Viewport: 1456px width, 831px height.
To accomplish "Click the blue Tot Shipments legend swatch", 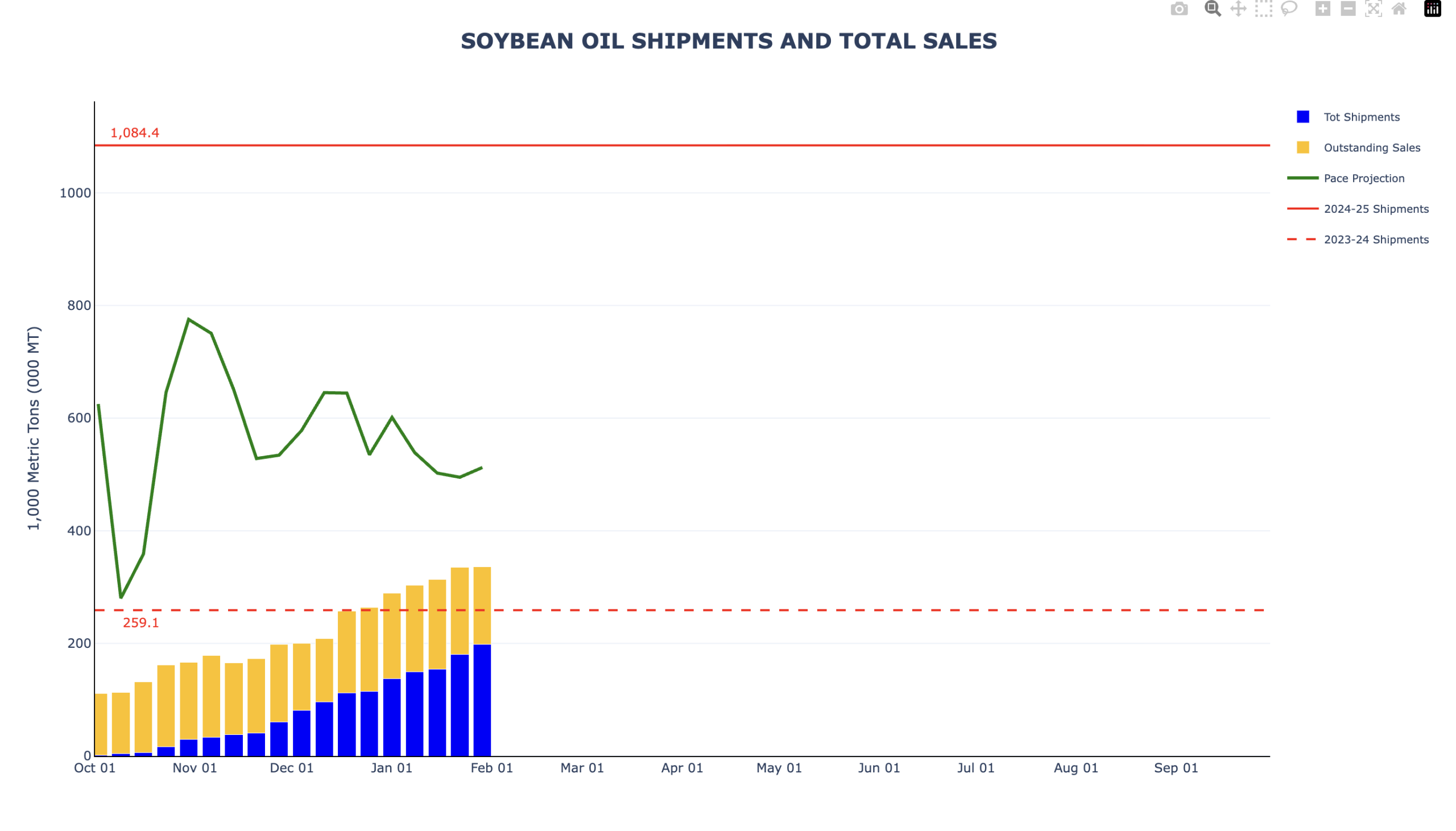I will [x=1302, y=117].
